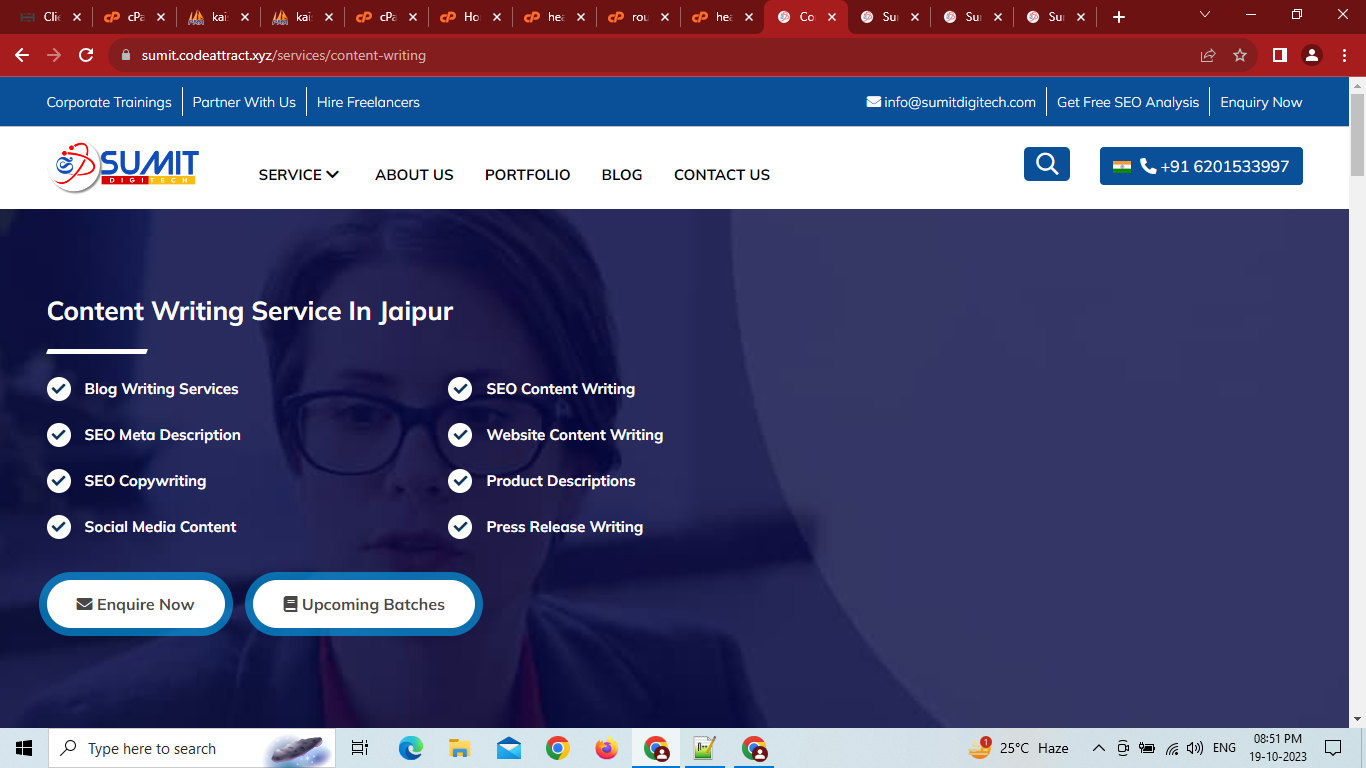Click the search magnifier icon button
1366x768 pixels.
click(x=1046, y=164)
